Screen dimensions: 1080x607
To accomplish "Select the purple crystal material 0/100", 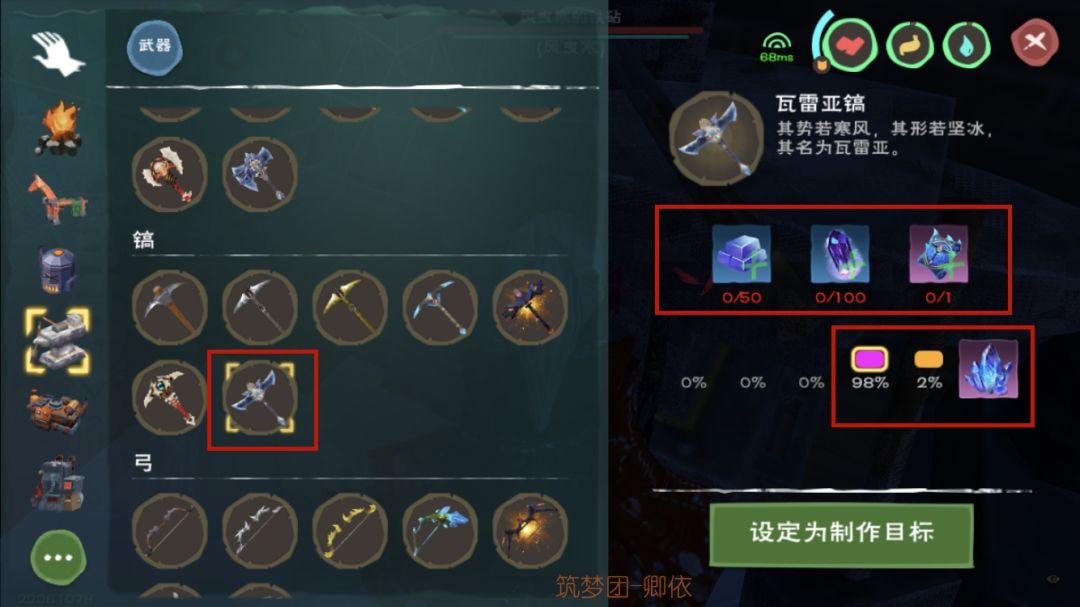I will [x=840, y=254].
